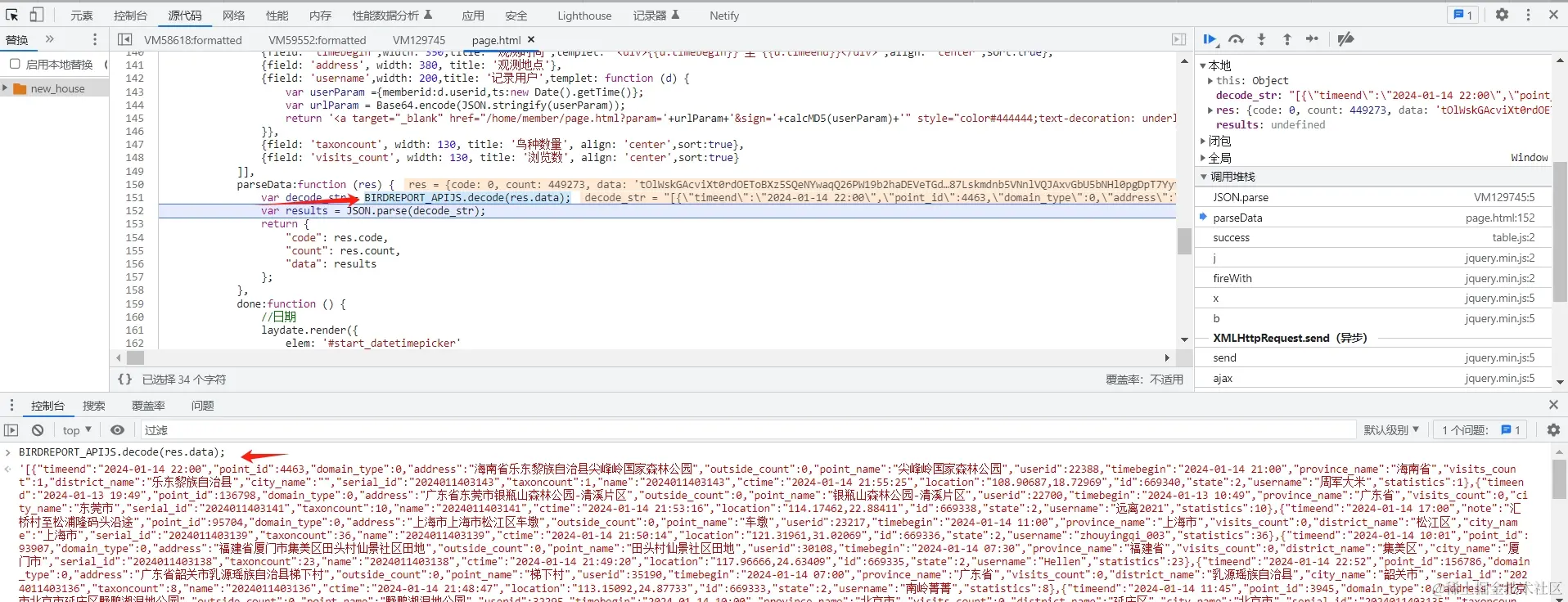The image size is (1568, 602).
Task: Switch to the 网络 panel tab
Action: point(234,16)
